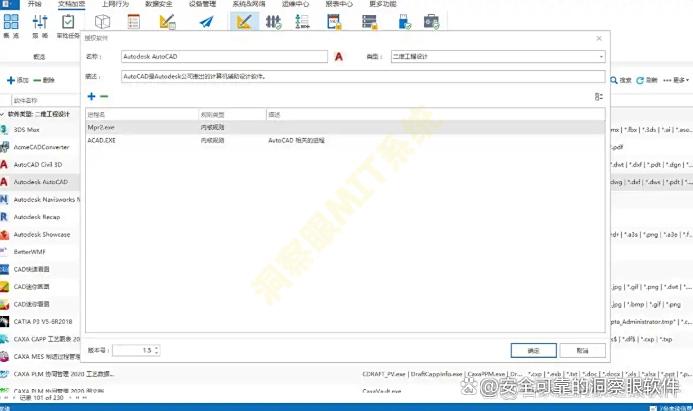Image resolution: width=693 pixels, height=411 pixels.
Task: Click the server with lock icon
Action: tap(369, 22)
